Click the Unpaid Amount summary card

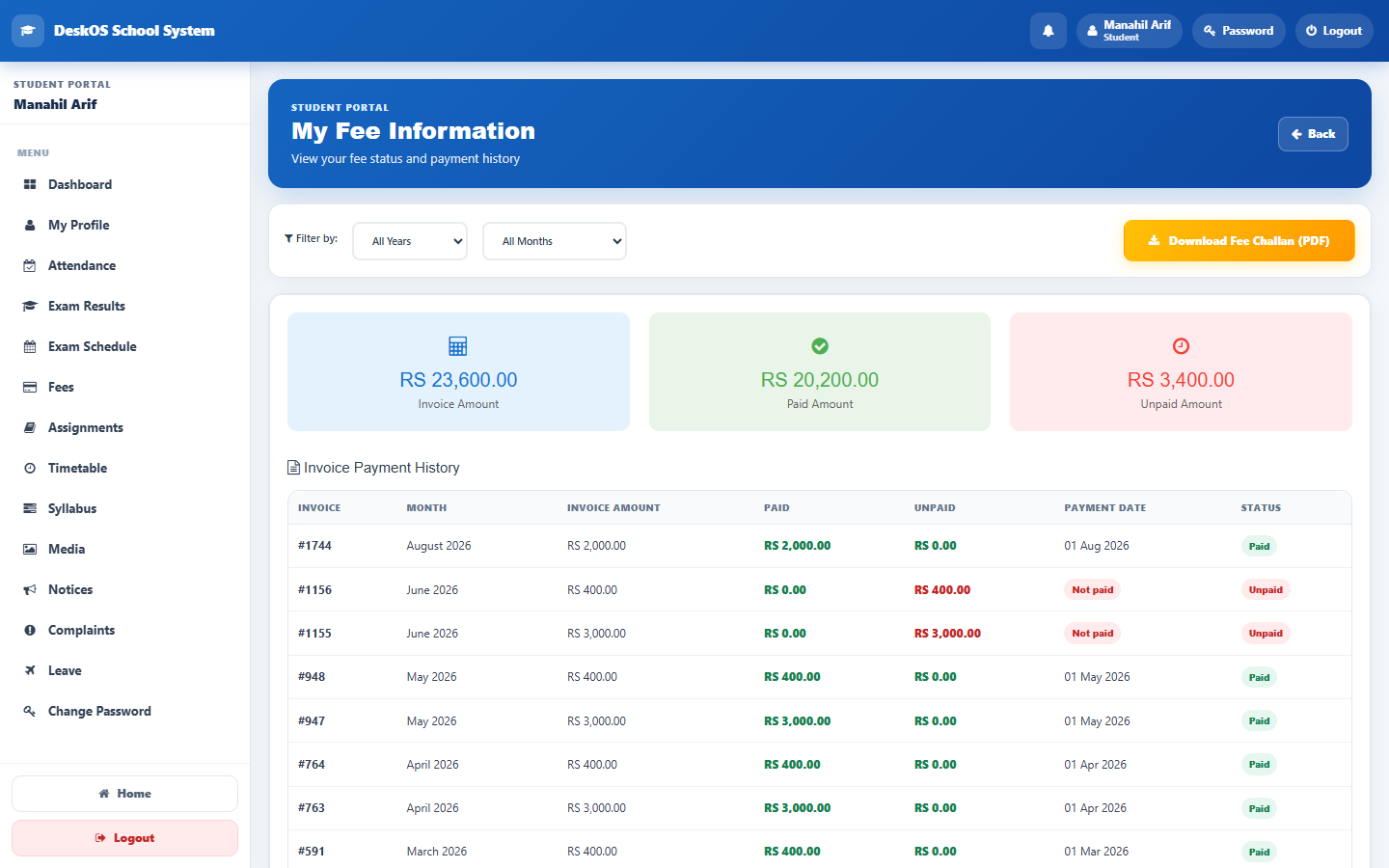coord(1181,371)
